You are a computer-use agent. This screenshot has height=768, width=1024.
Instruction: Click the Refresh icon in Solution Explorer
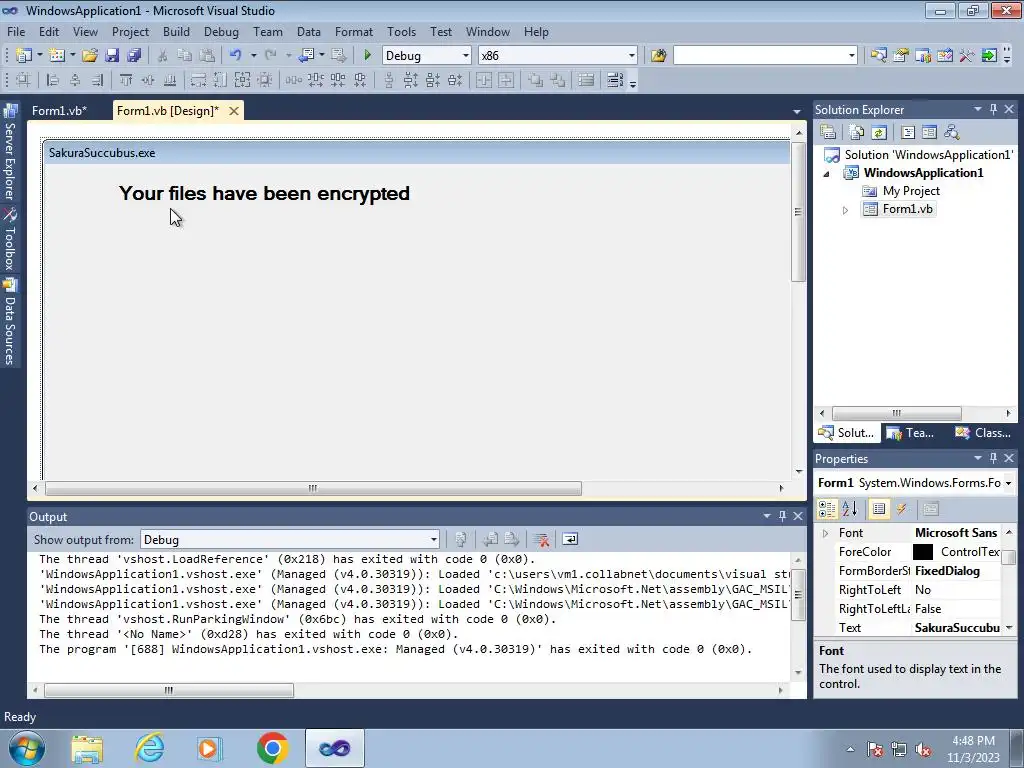tap(879, 133)
